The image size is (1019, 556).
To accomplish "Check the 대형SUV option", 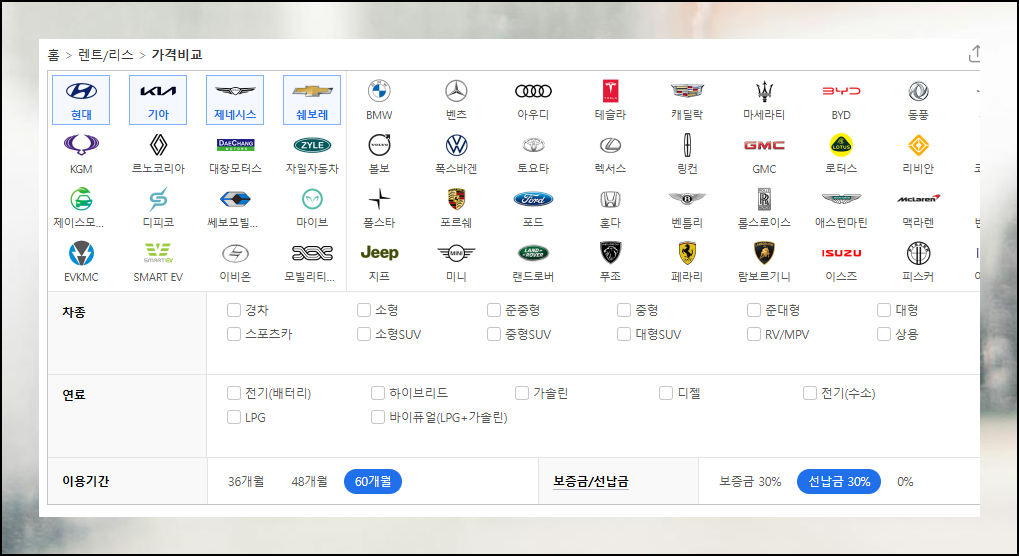I will tap(624, 334).
